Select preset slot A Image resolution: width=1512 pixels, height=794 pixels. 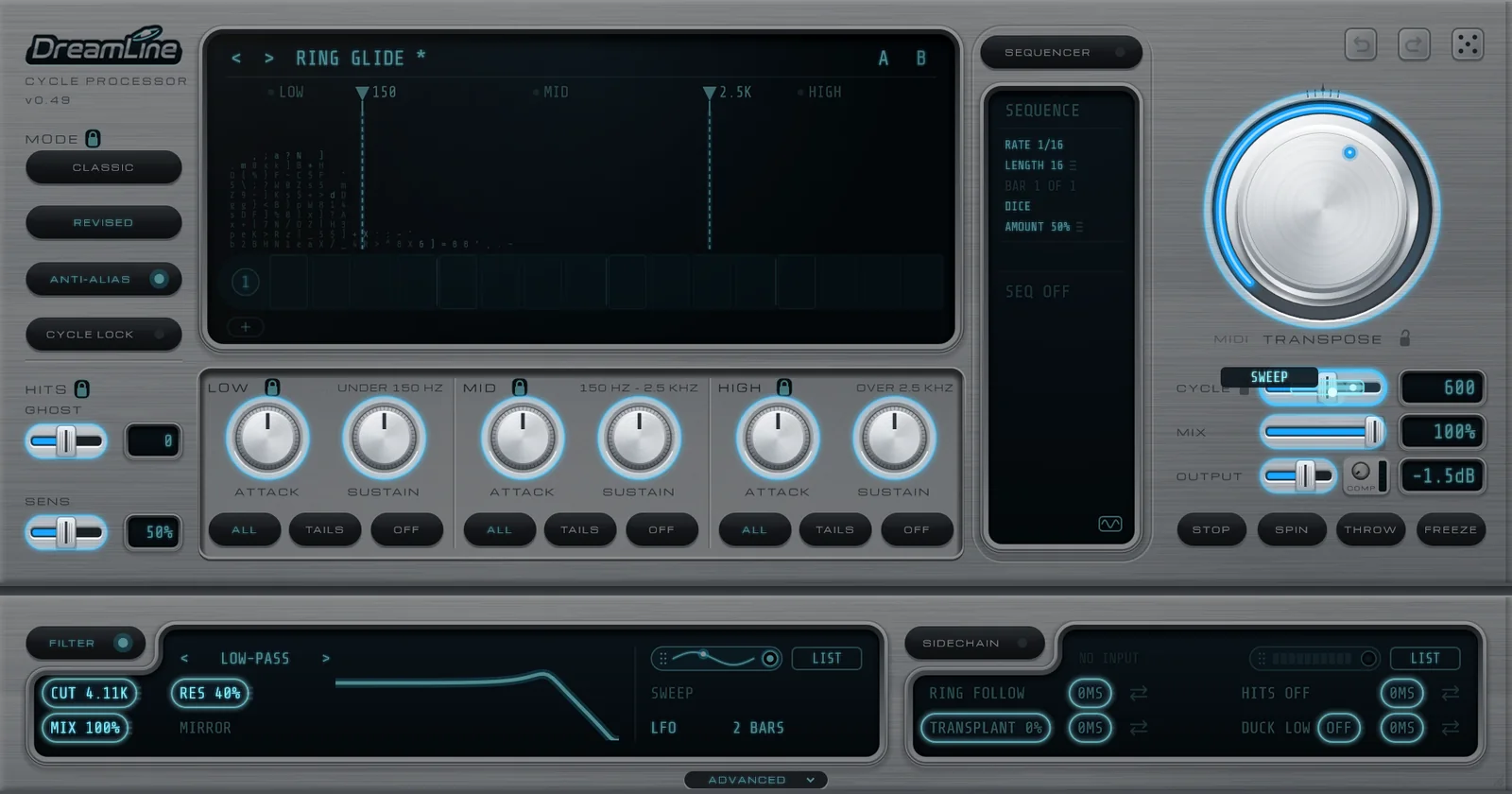point(884,59)
